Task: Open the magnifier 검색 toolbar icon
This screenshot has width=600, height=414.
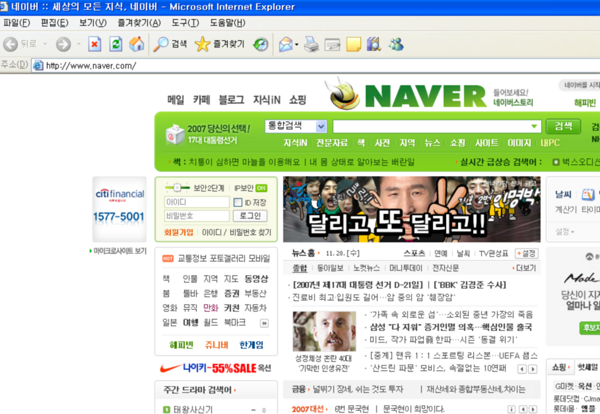Action: [161, 44]
